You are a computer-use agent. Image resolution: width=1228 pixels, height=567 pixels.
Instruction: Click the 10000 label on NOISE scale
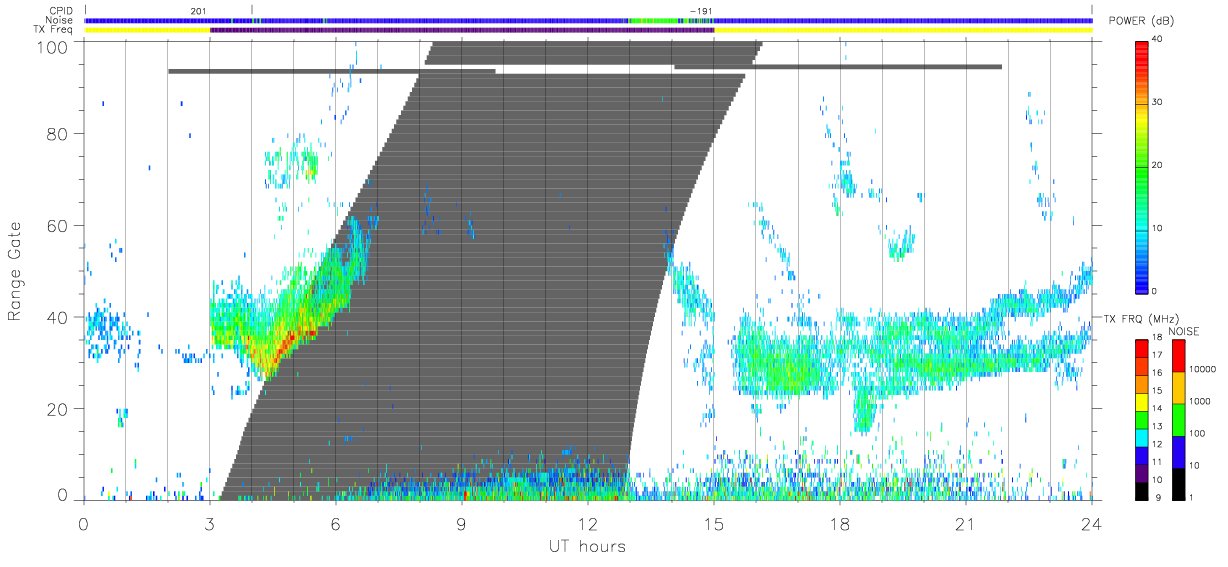pyautogui.click(x=1200, y=370)
